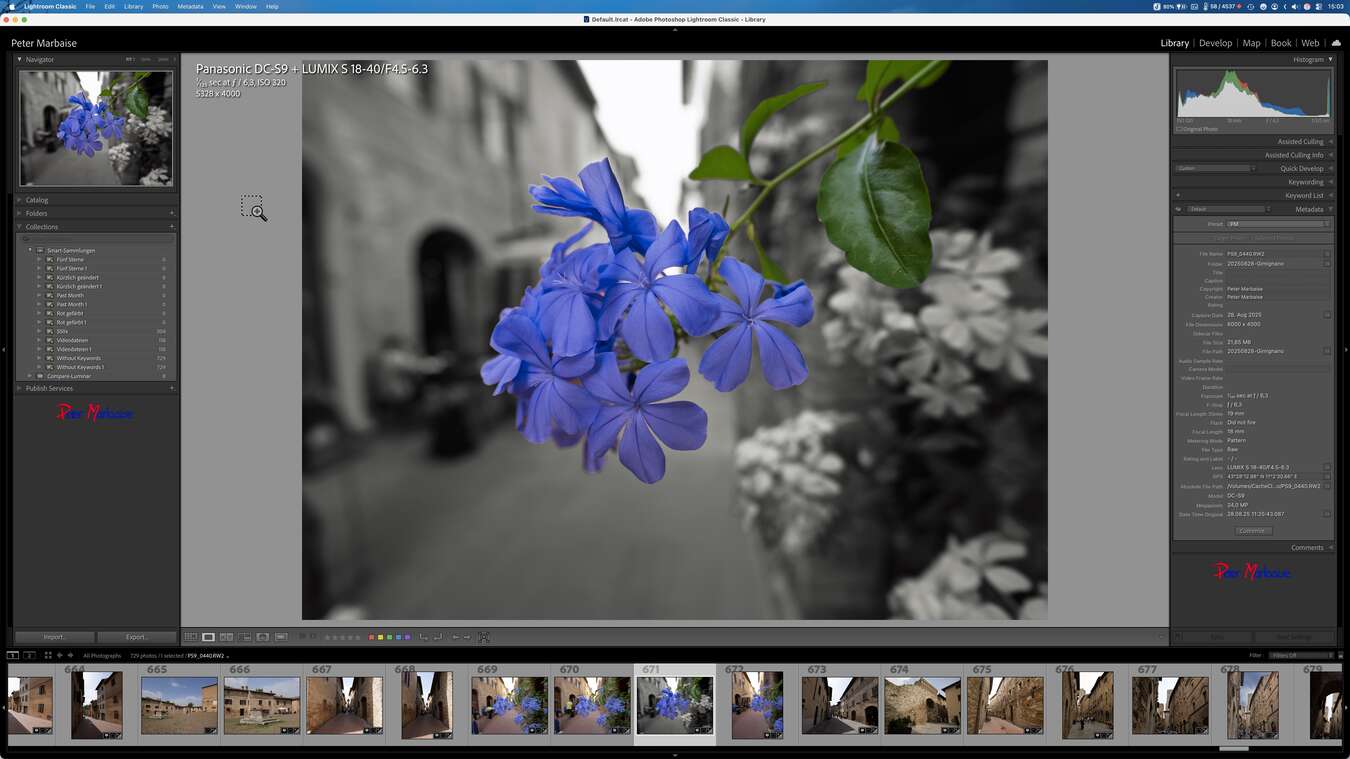
Task: Set blue color label
Action: click(398, 637)
